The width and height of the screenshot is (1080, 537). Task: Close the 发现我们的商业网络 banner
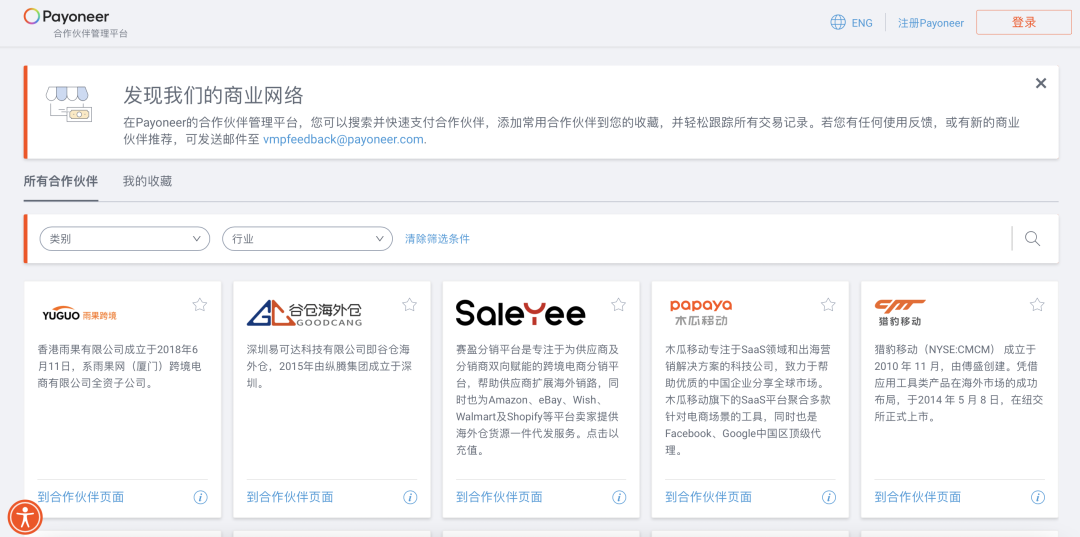point(1041,83)
